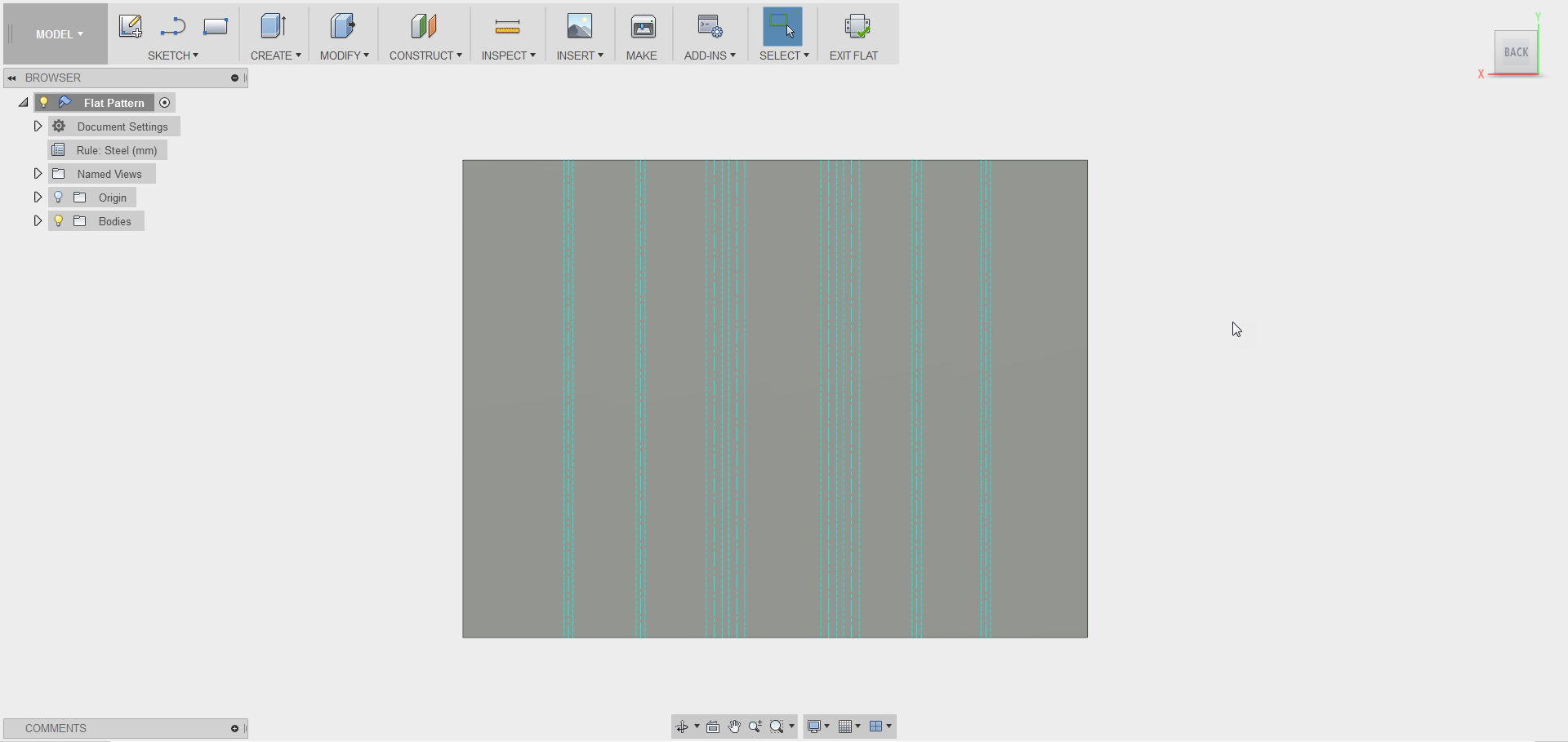
Task: Click EXIT FLAT button
Action: coord(853,37)
